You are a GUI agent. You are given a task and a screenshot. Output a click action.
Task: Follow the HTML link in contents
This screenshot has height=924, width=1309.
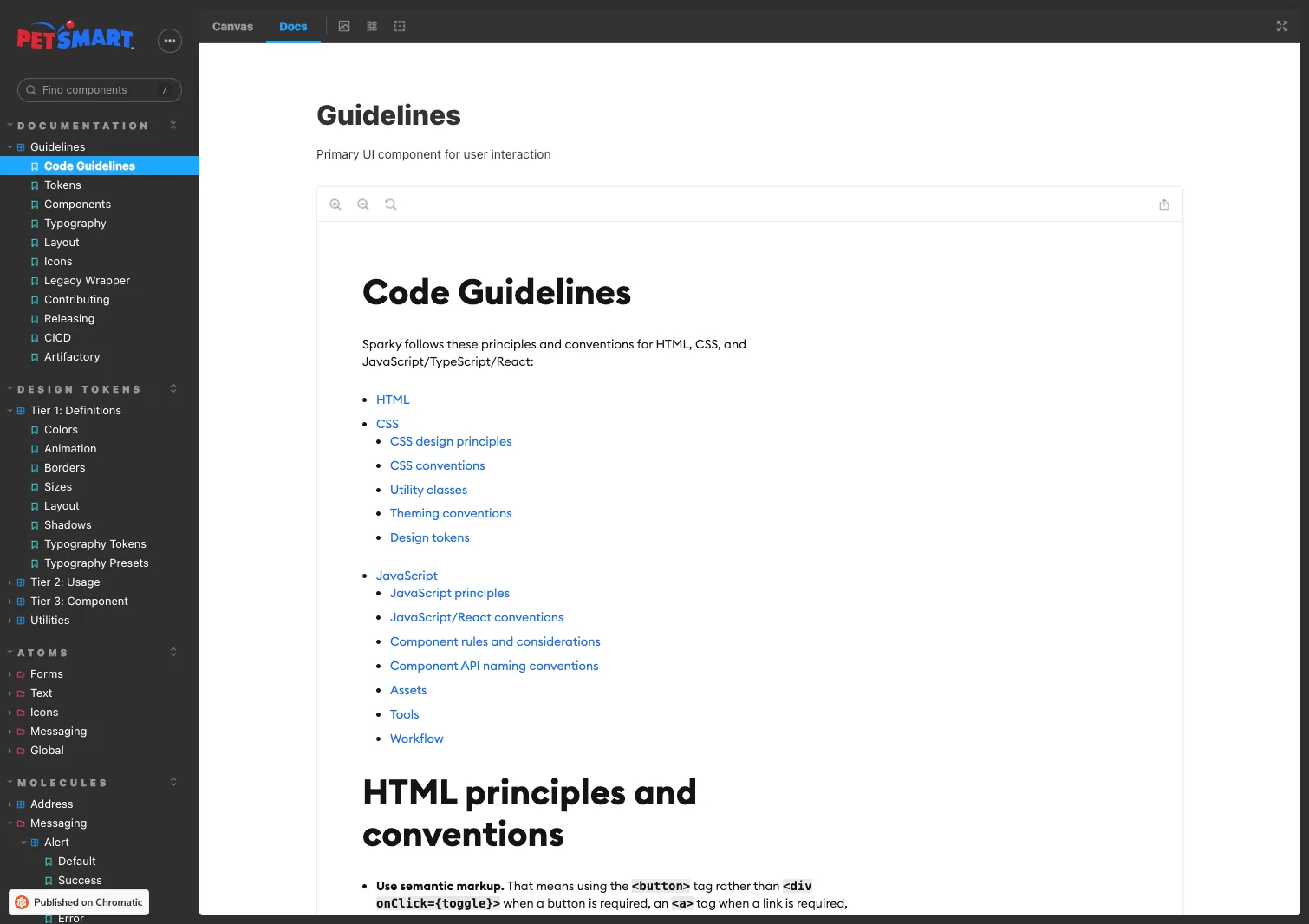coord(393,400)
